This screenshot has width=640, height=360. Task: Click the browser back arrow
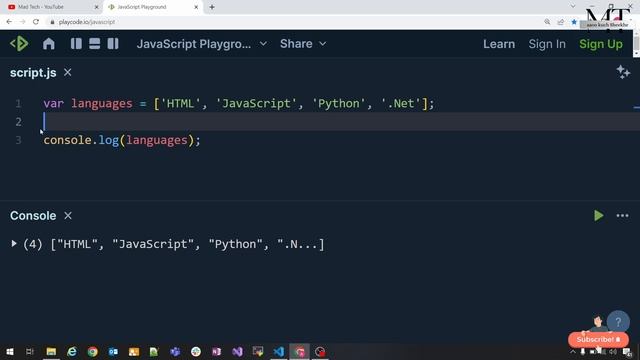pos(9,22)
